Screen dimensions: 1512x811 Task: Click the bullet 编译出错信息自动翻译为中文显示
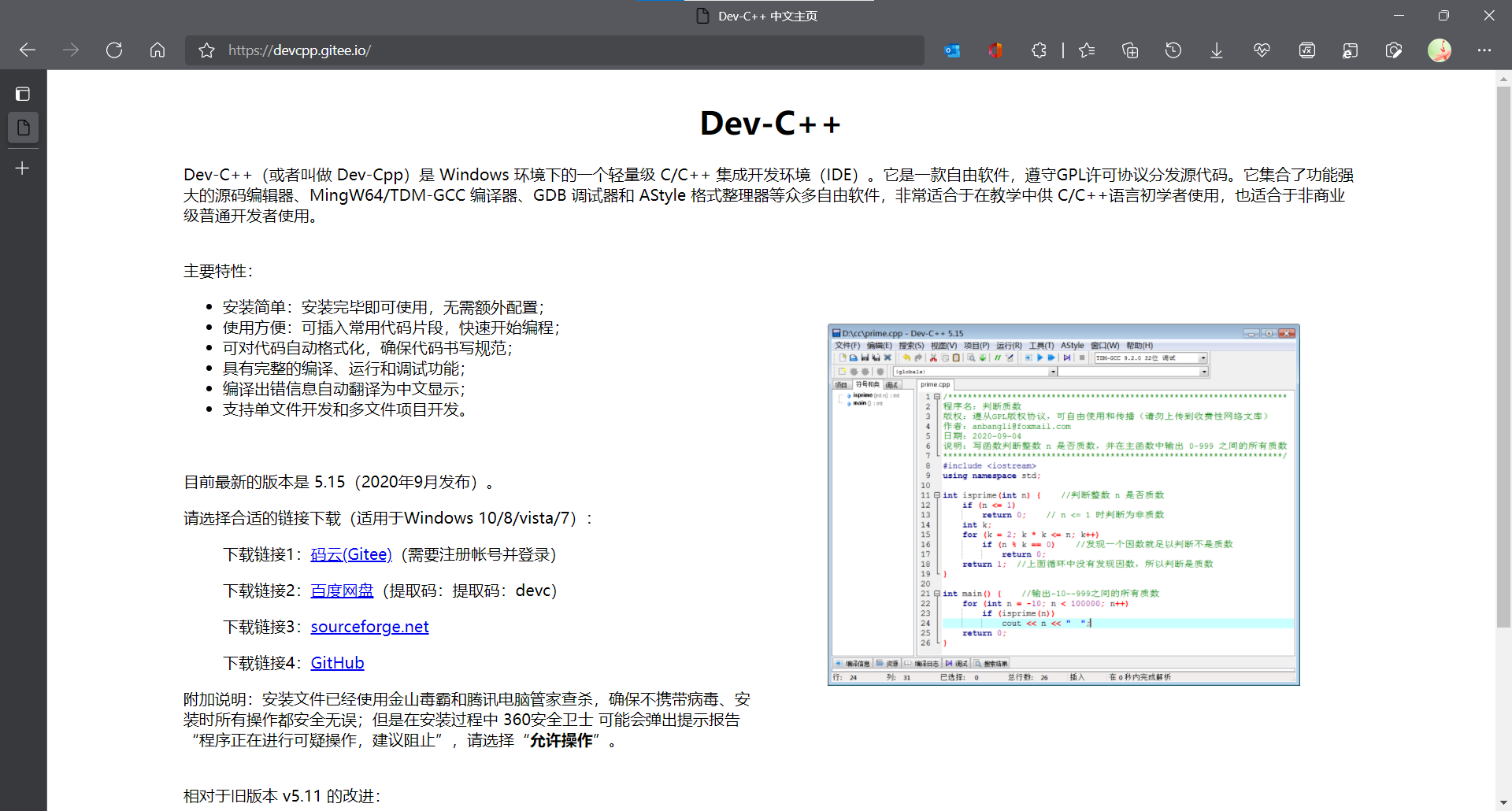pyautogui.click(x=344, y=389)
